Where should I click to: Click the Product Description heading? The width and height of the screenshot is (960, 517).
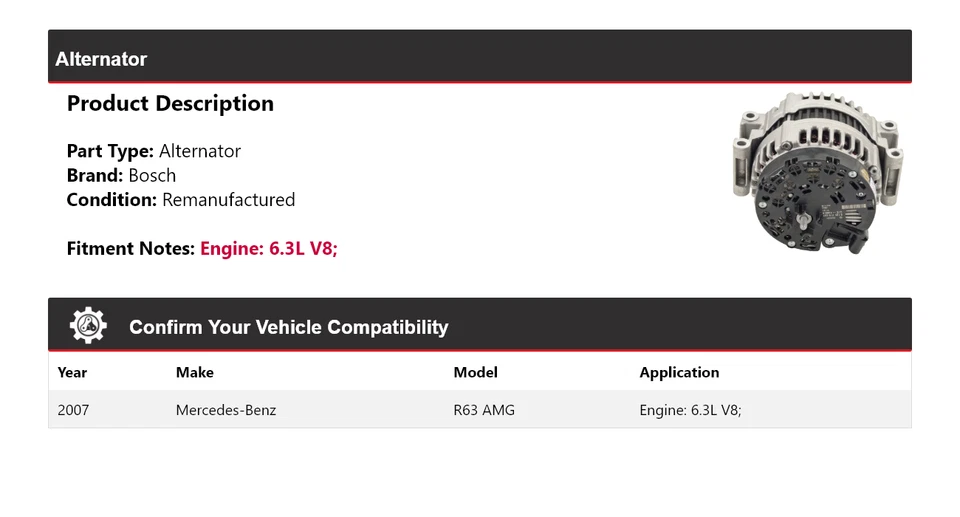pos(170,103)
